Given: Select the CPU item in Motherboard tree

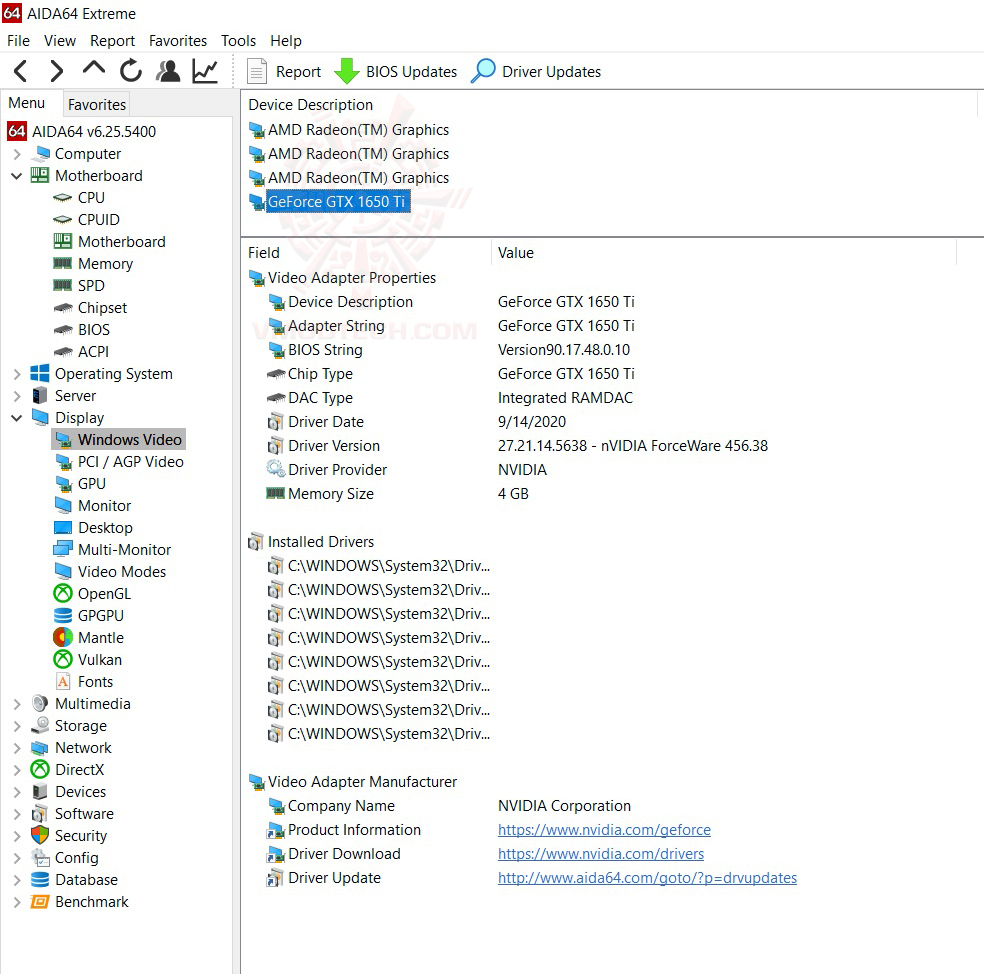Looking at the screenshot, I should pos(91,198).
